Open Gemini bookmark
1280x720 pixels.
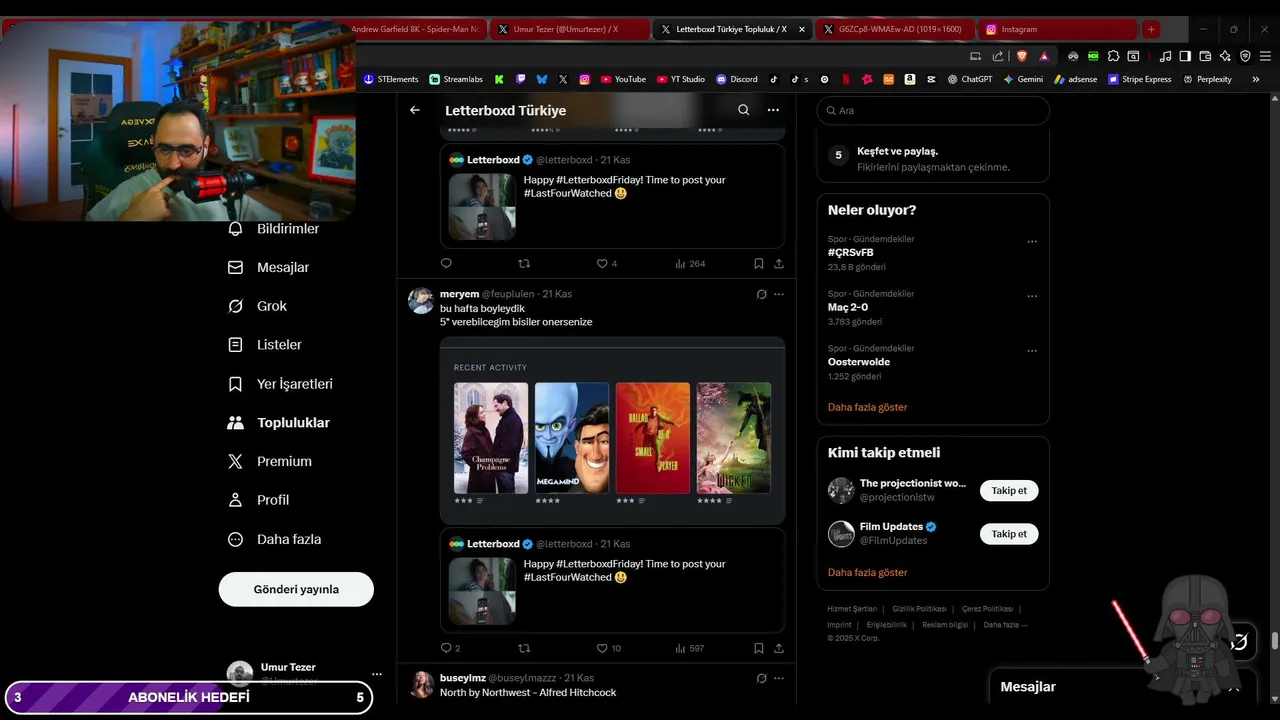1023,79
